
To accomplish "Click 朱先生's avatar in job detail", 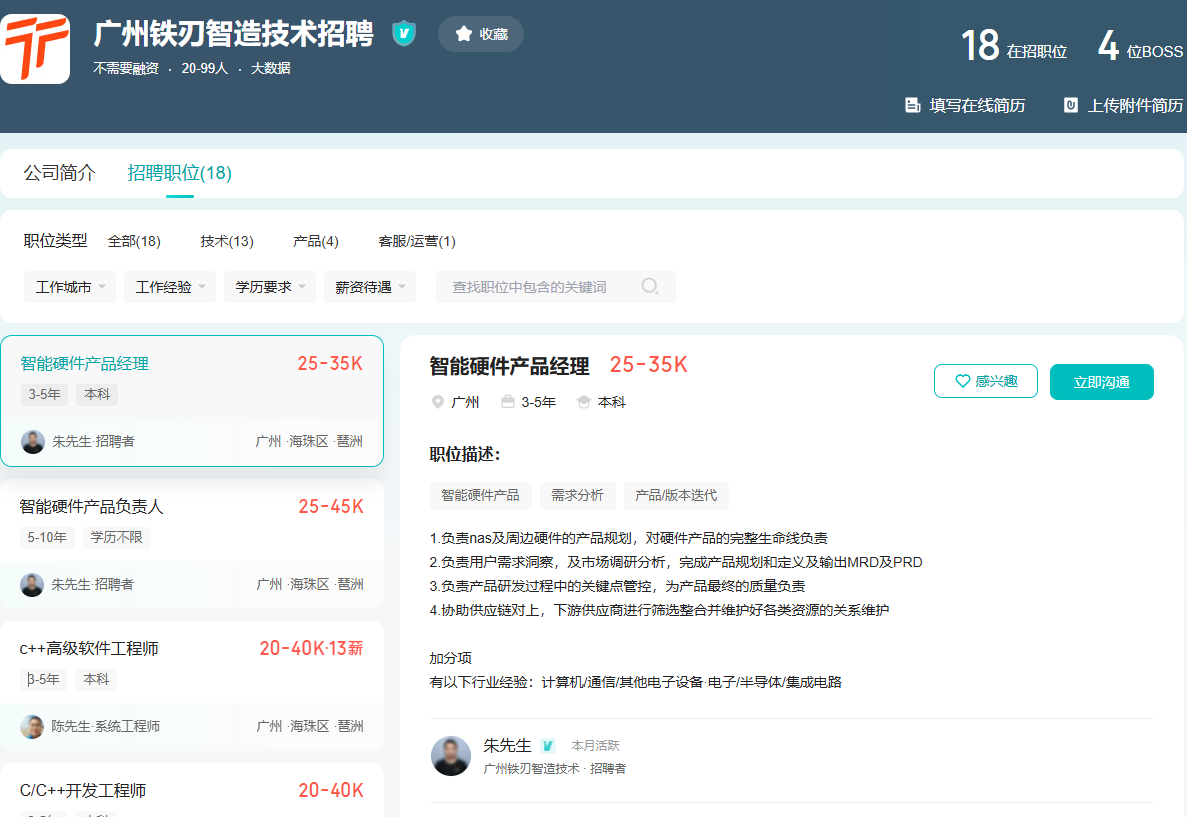I will coord(451,756).
